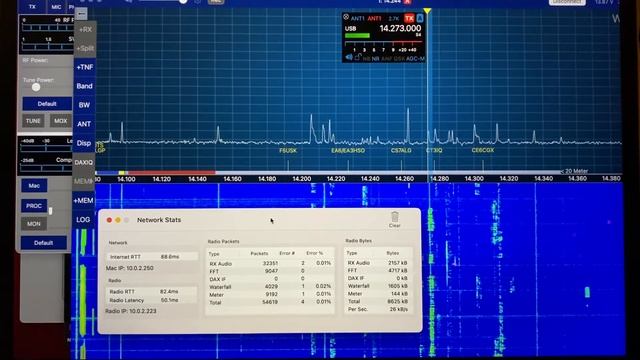Click the +Split side menu button

point(85,49)
